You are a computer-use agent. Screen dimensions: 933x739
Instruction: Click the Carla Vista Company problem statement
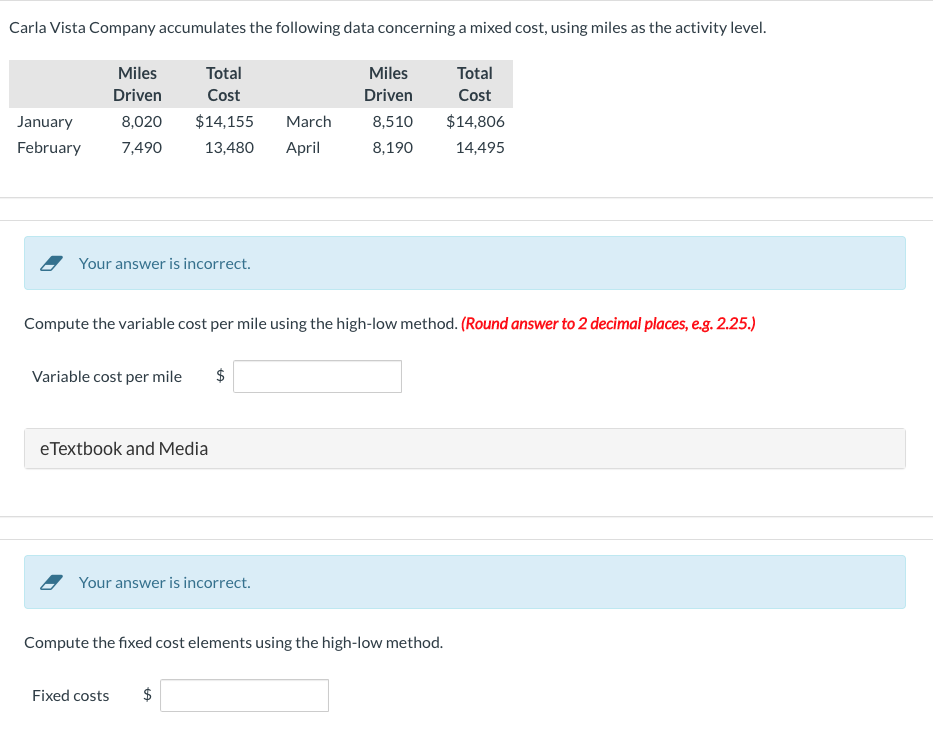pos(388,28)
